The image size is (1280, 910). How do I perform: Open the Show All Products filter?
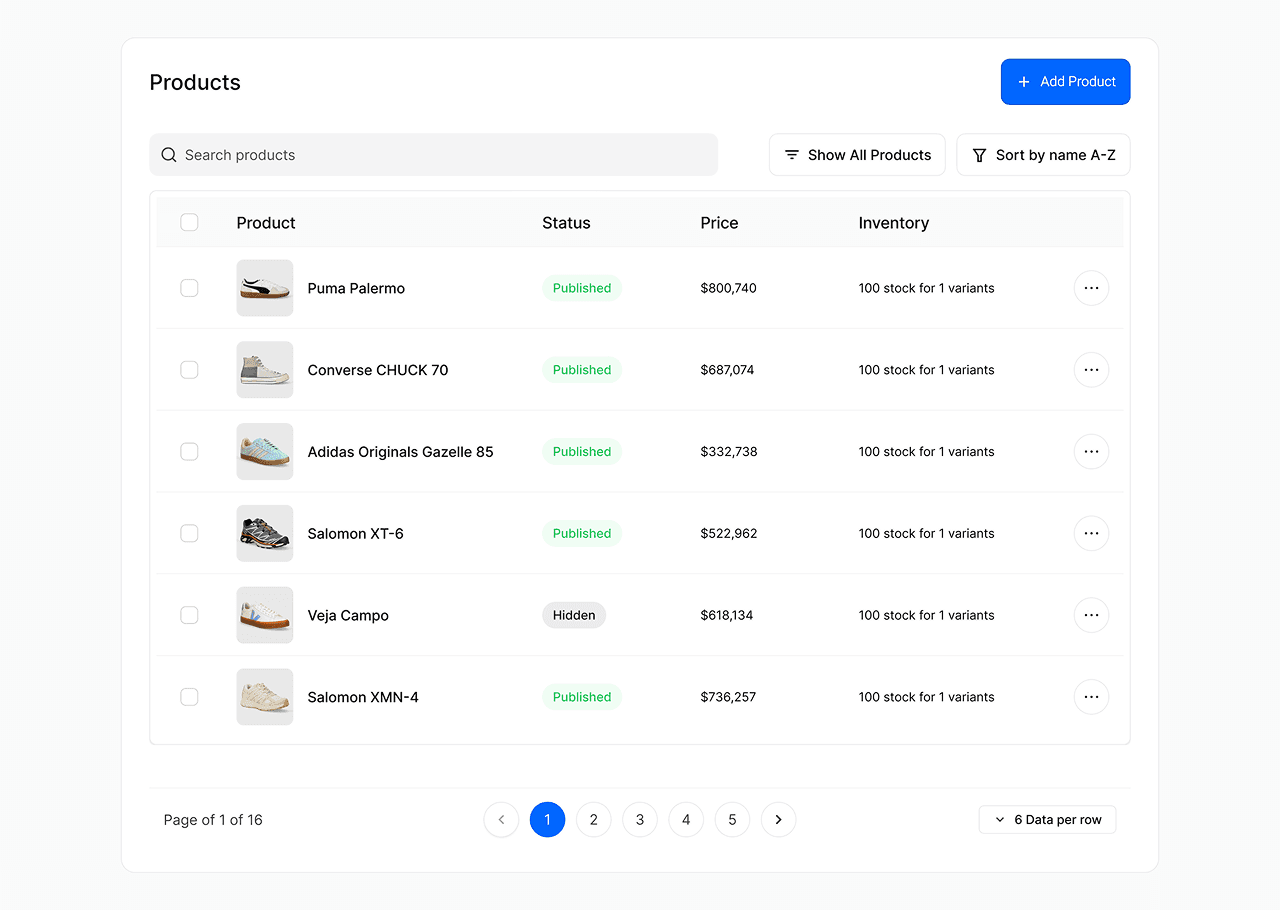pyautogui.click(x=857, y=155)
